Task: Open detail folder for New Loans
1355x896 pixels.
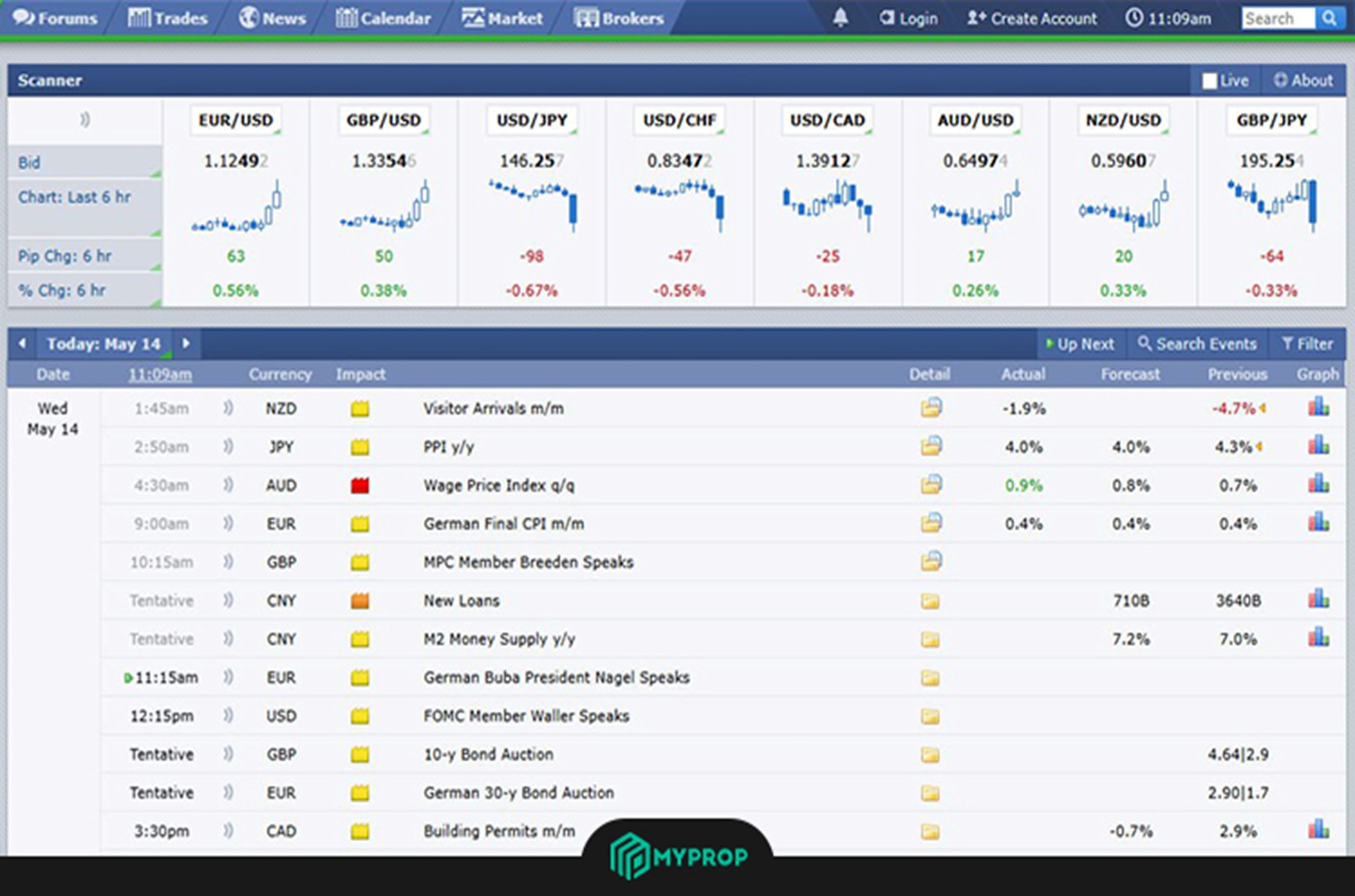Action: coord(930,601)
